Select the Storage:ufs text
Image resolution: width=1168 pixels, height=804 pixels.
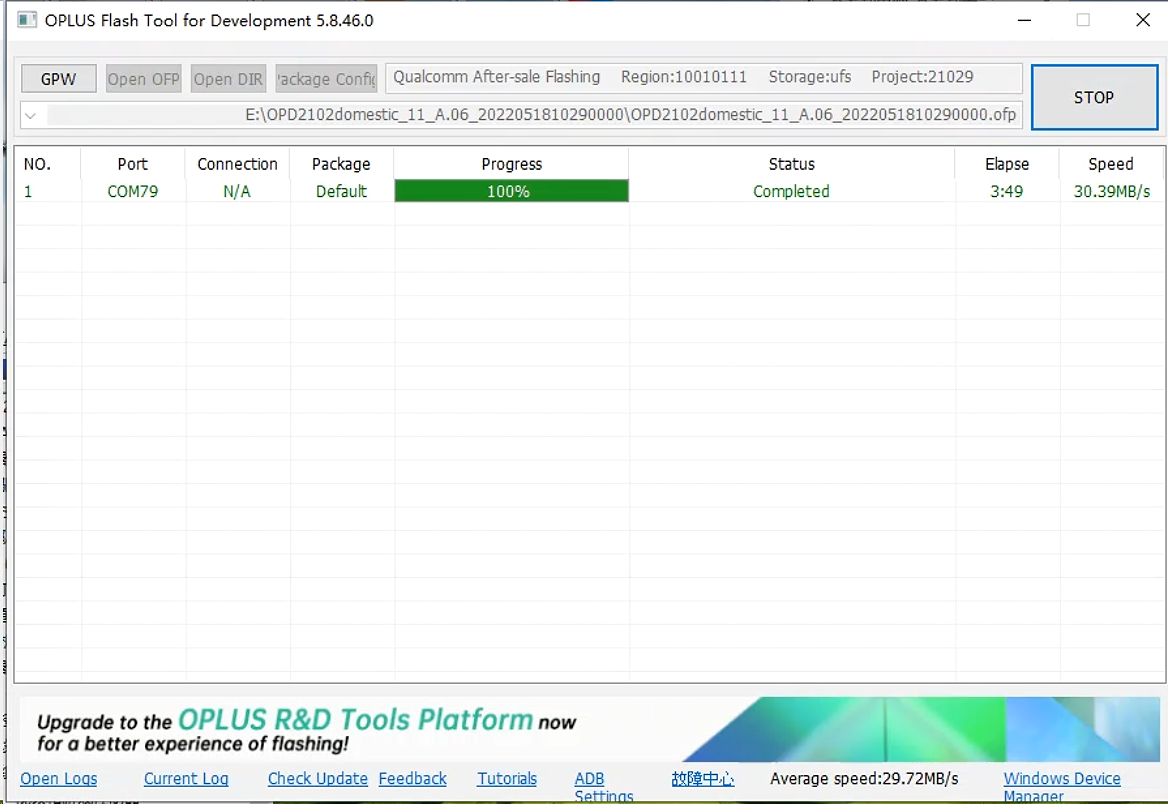[x=810, y=77]
